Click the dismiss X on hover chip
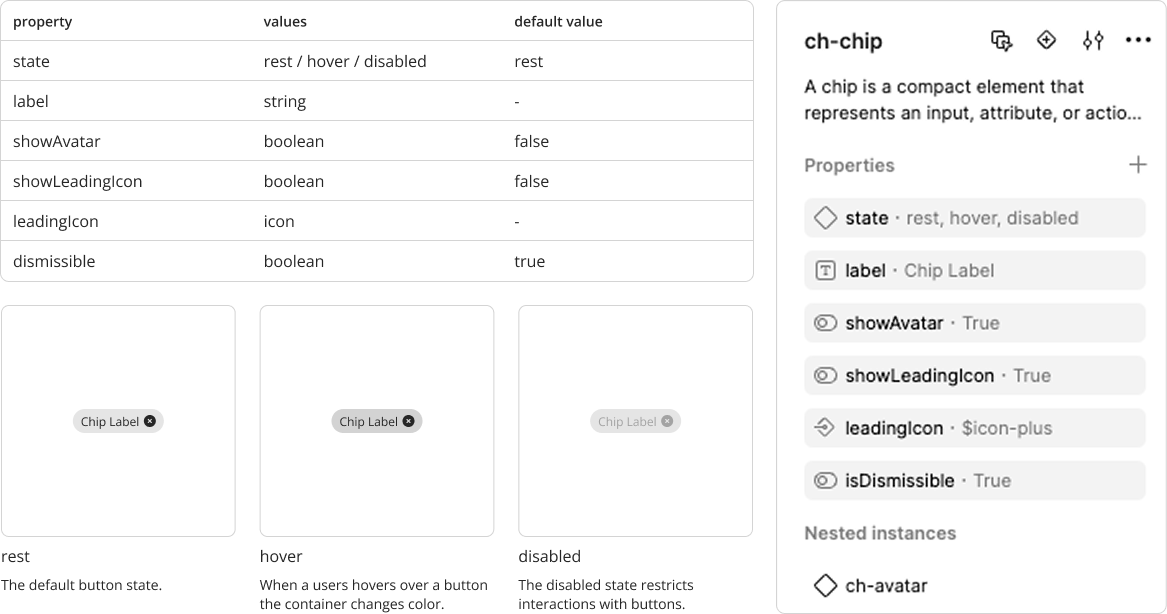Viewport: 1167px width, 614px height. [x=408, y=421]
